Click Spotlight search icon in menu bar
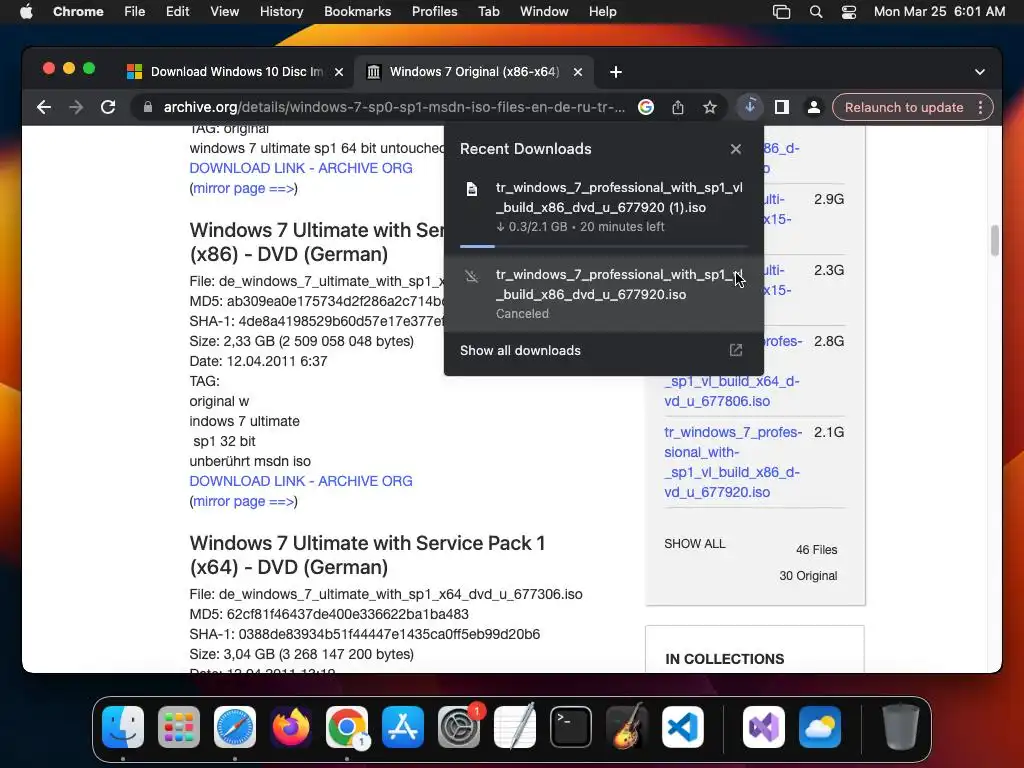Viewport: 1024px width, 768px height. pos(816,11)
